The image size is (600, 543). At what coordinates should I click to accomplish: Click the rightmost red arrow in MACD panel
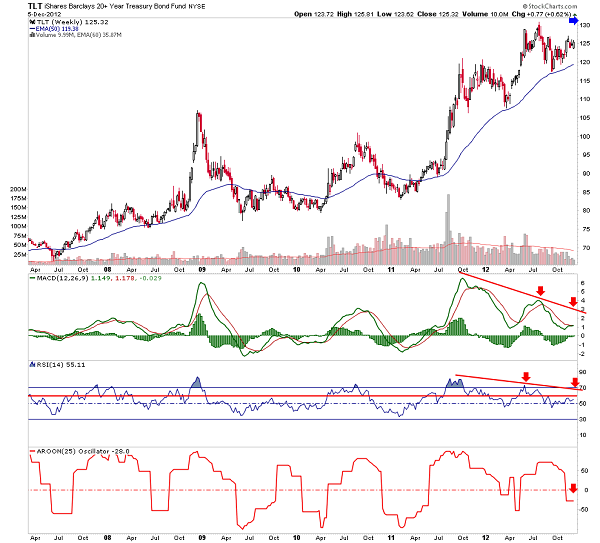[575, 311]
